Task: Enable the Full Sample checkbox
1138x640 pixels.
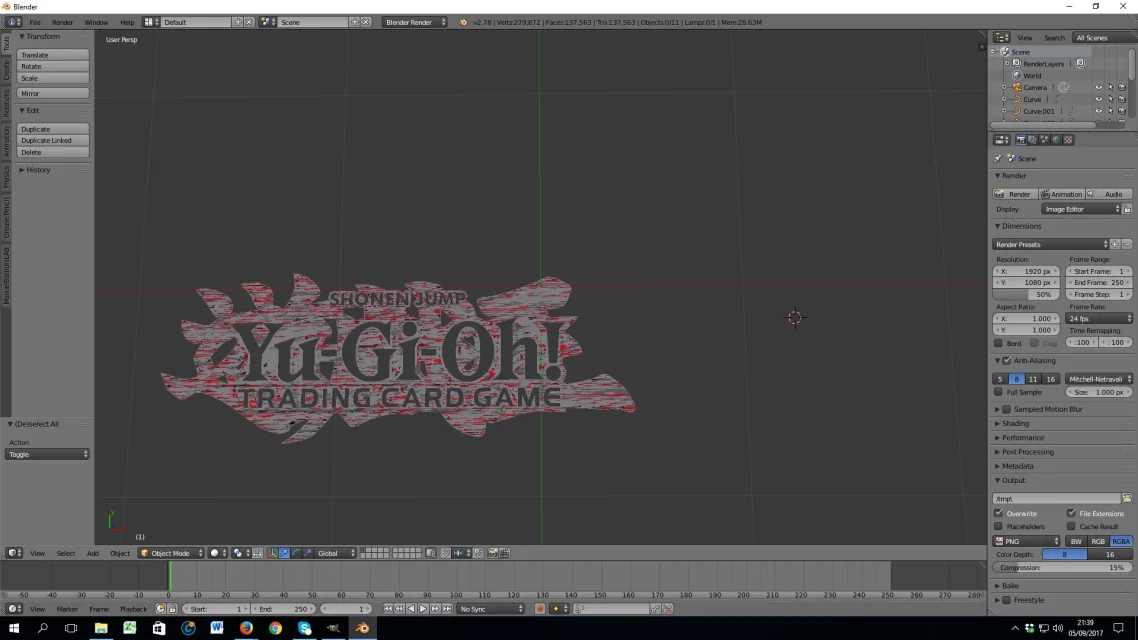Action: (999, 392)
